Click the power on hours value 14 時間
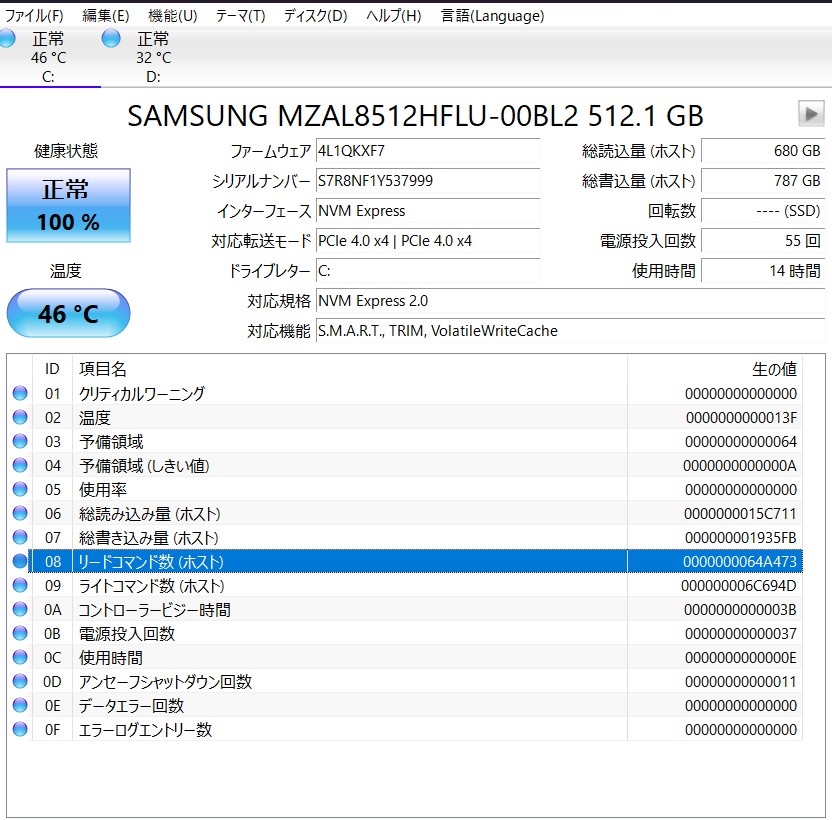 click(763, 271)
